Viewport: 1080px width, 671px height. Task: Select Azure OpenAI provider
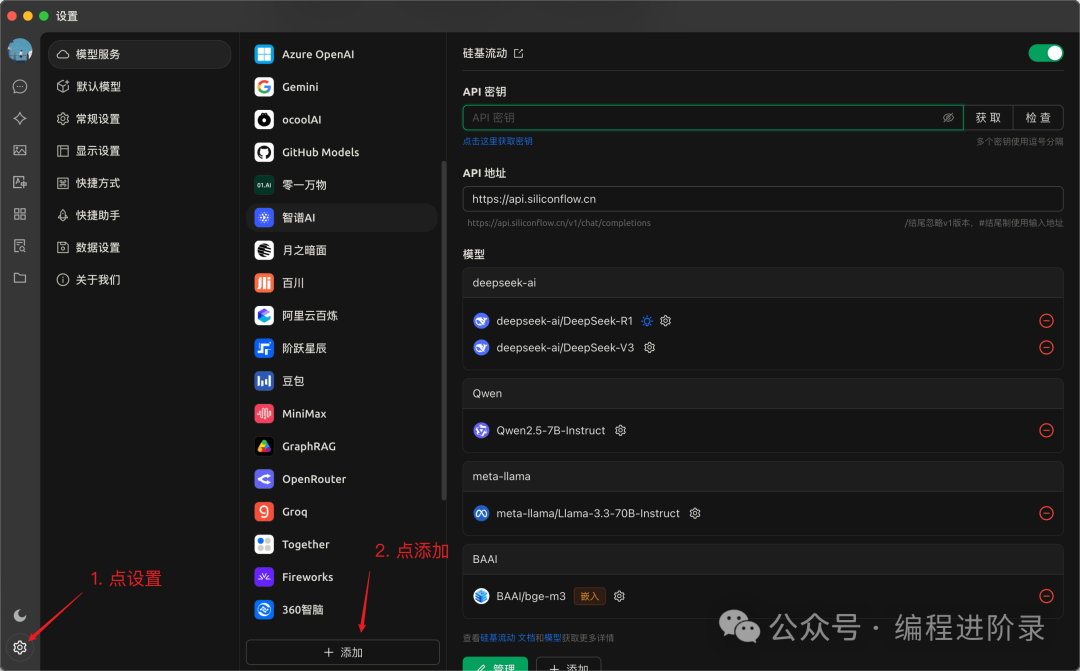click(x=342, y=54)
